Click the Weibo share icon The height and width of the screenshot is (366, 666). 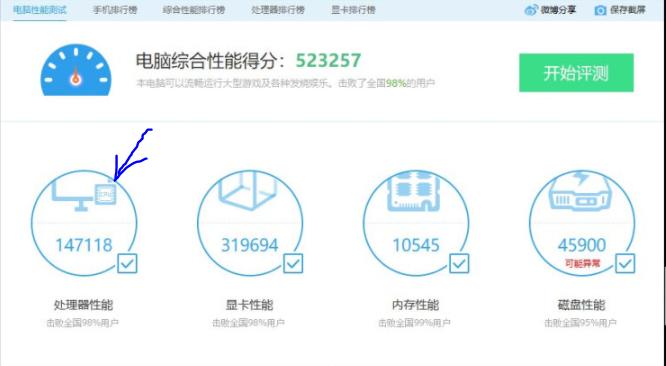(x=531, y=10)
